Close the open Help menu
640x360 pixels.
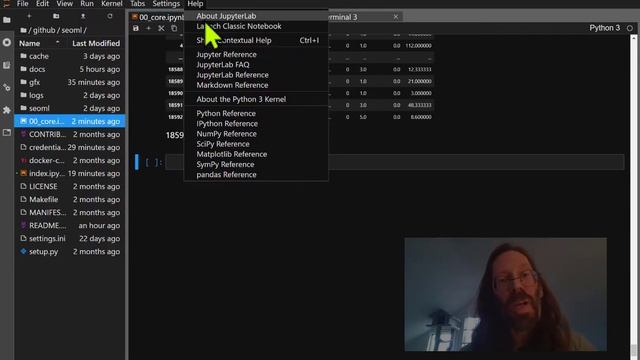[195, 4]
